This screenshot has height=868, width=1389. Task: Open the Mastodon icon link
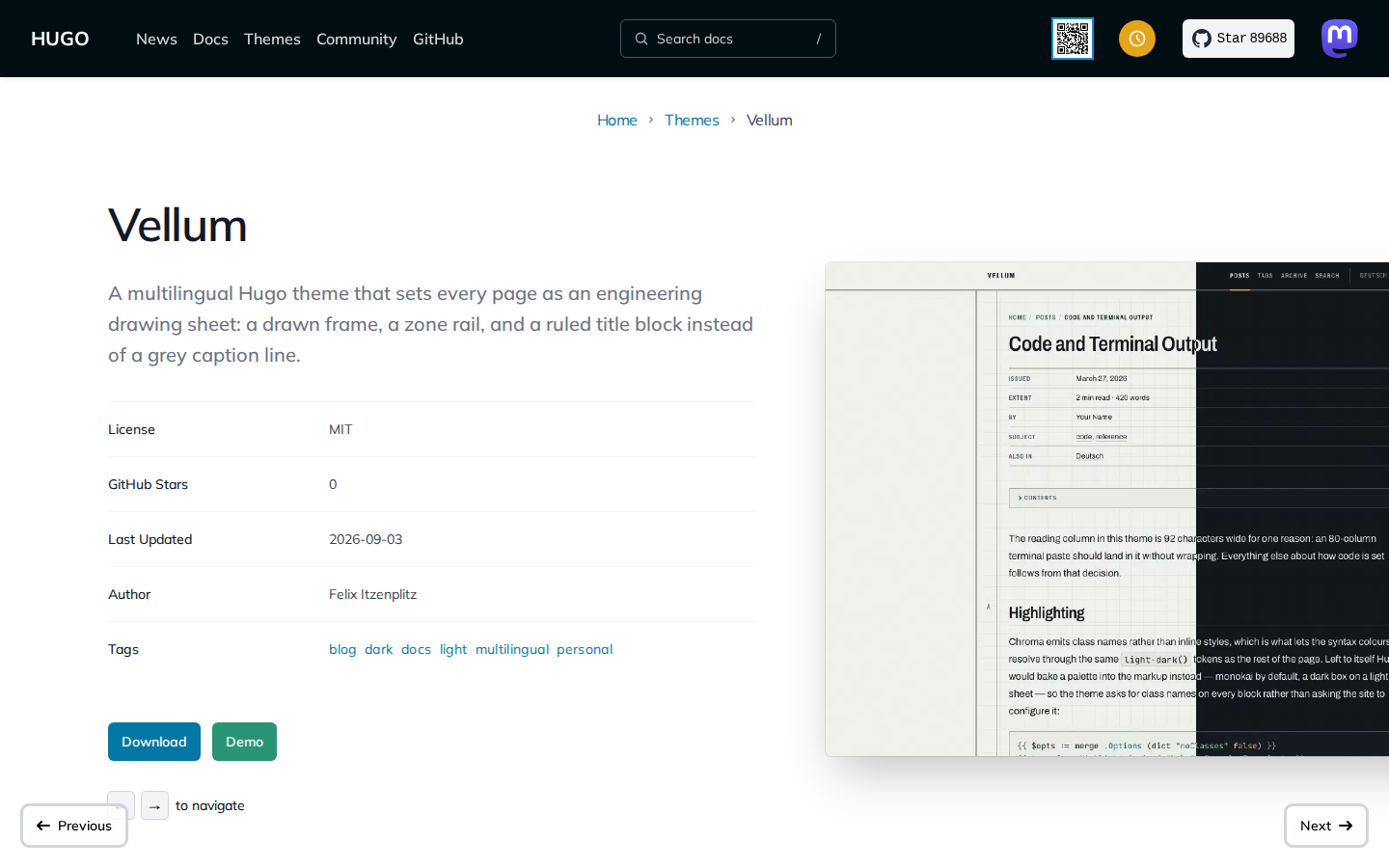(1340, 39)
